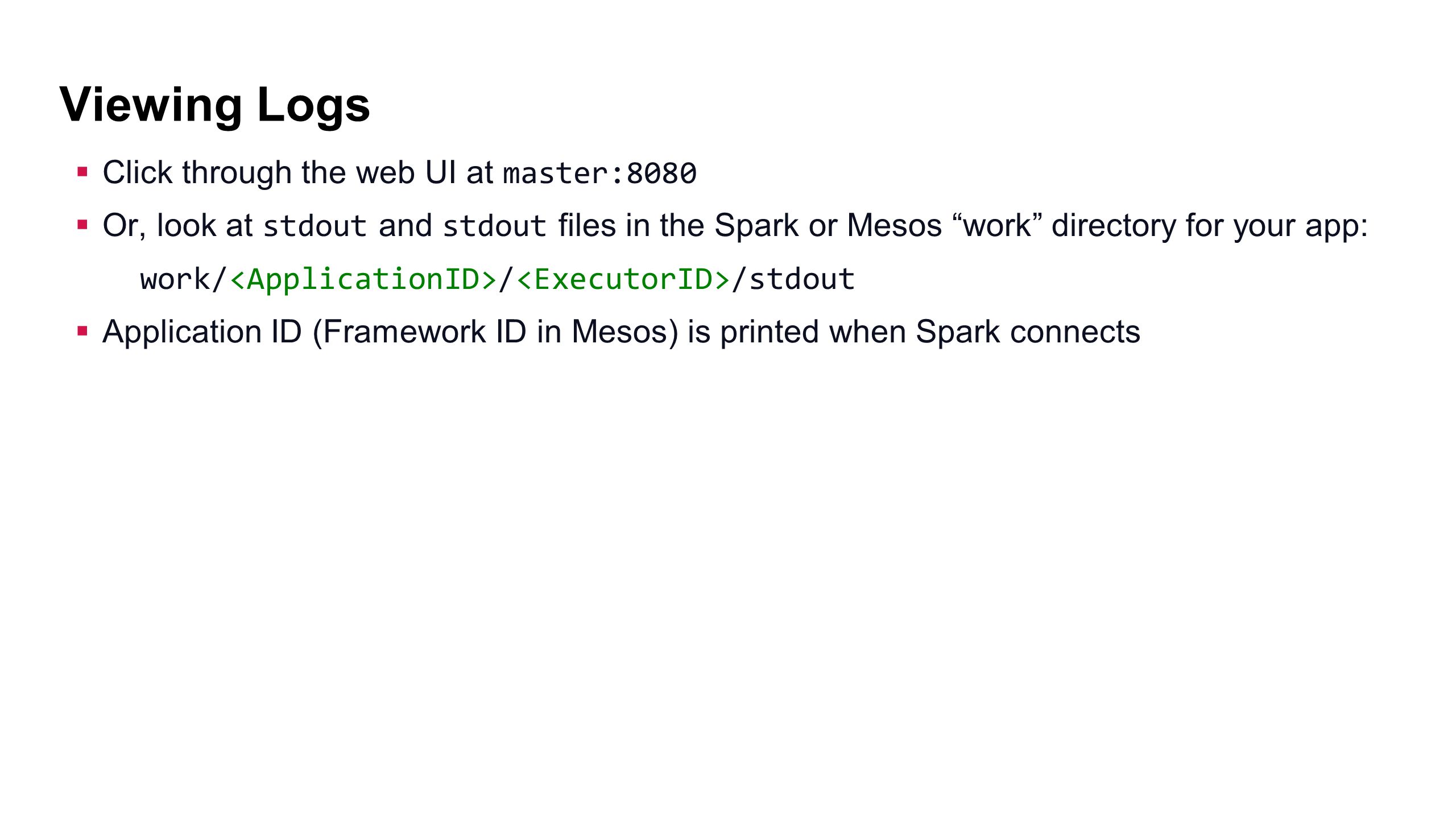
Task: Select the "Viewing Logs" slide title
Action: (x=215, y=106)
